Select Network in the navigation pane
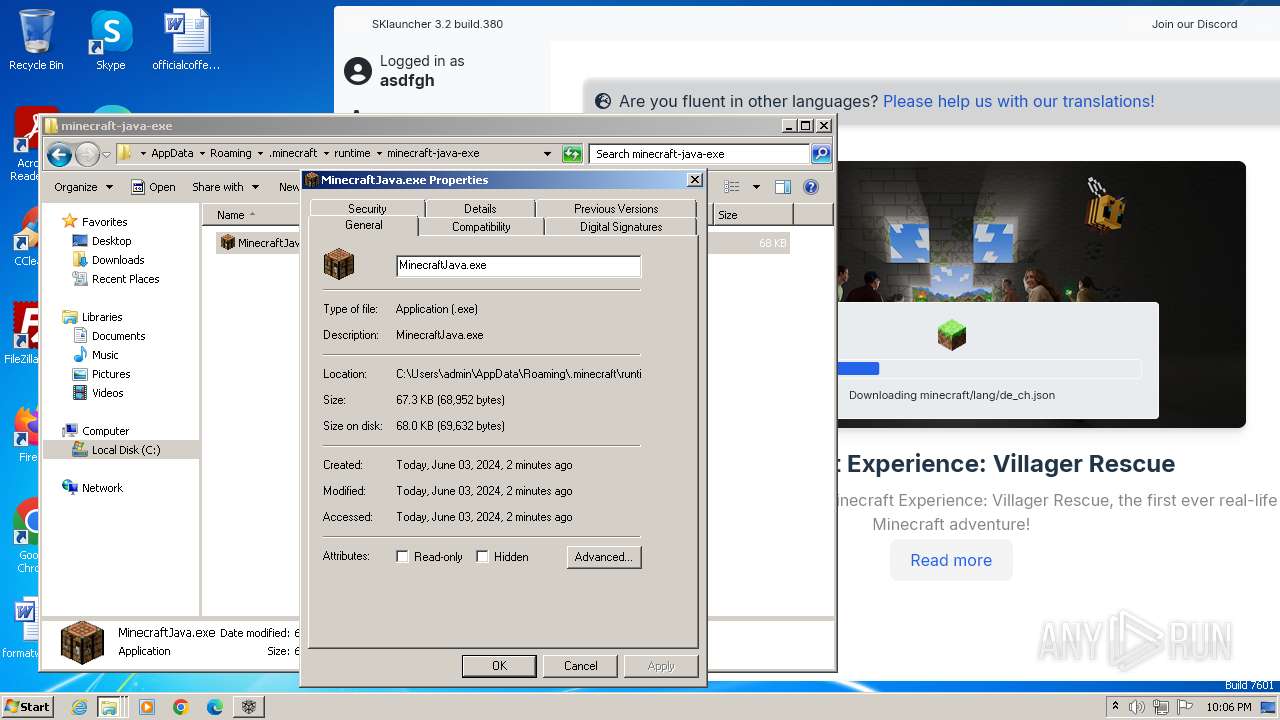This screenshot has width=1280, height=720. [102, 488]
